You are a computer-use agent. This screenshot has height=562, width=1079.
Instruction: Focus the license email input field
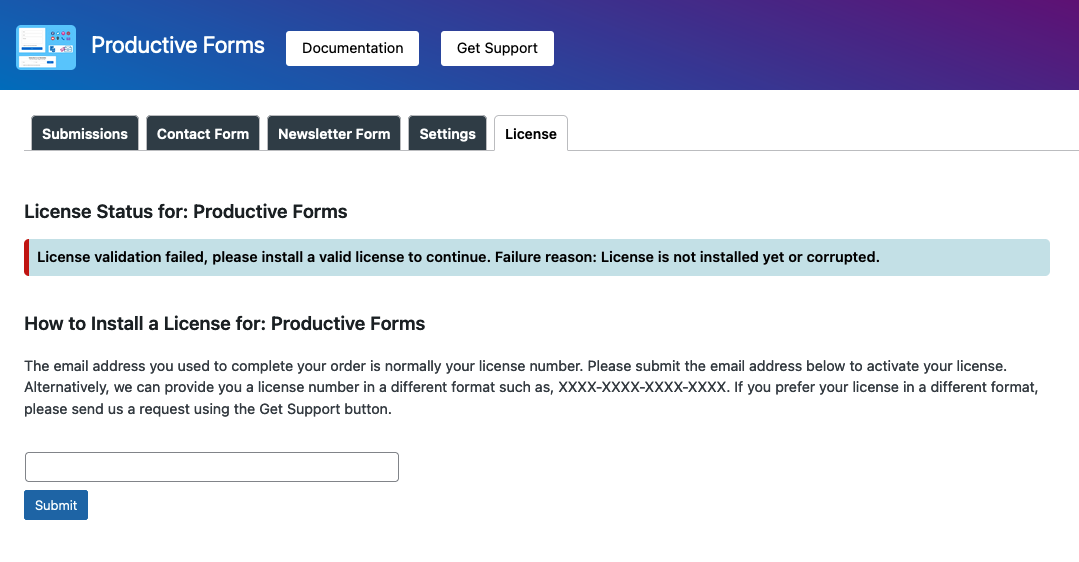tap(212, 467)
